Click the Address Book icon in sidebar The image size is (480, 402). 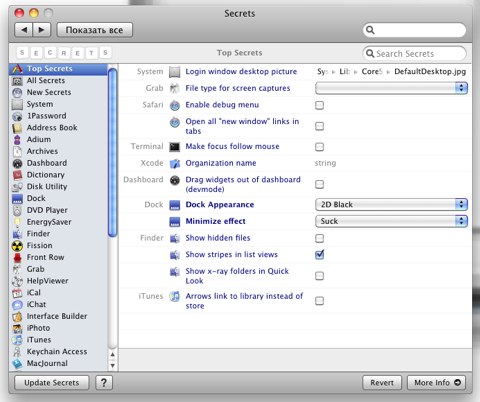[17, 128]
